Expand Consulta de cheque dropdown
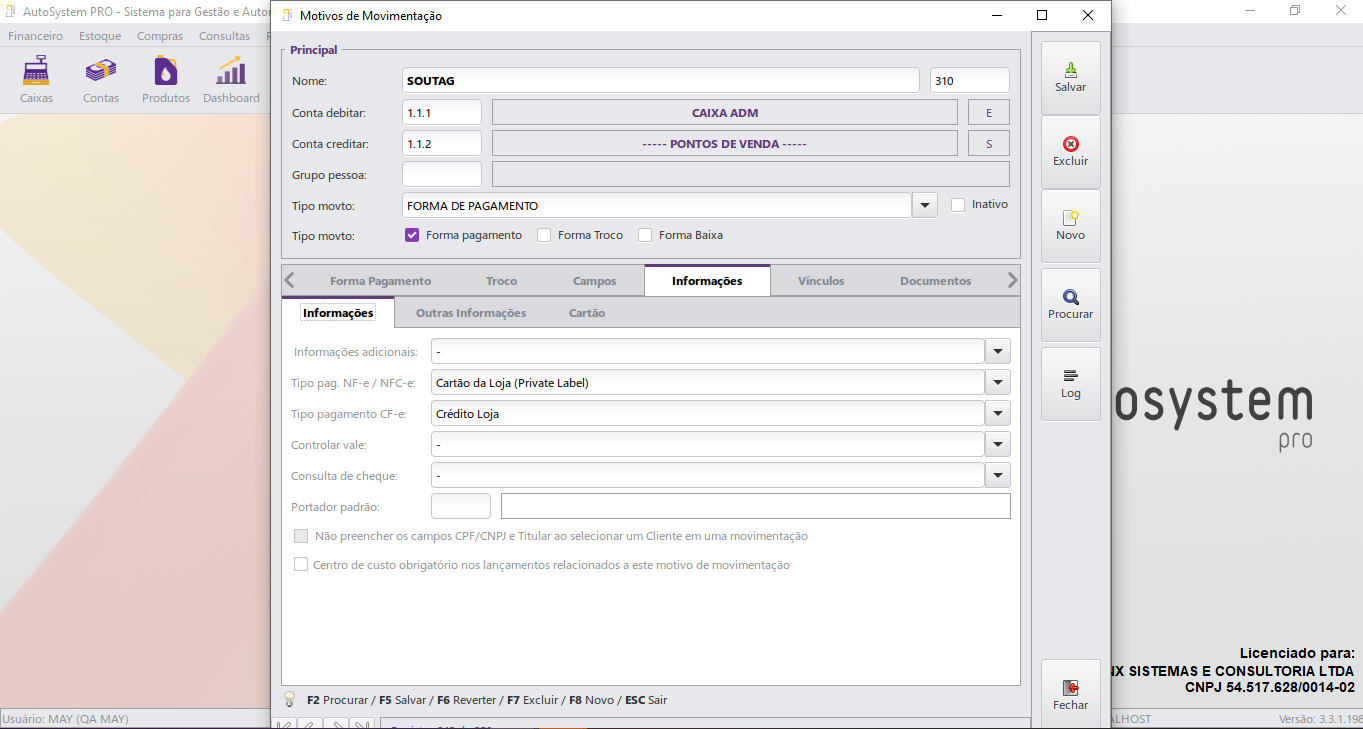The height and width of the screenshot is (729, 1363). click(998, 475)
